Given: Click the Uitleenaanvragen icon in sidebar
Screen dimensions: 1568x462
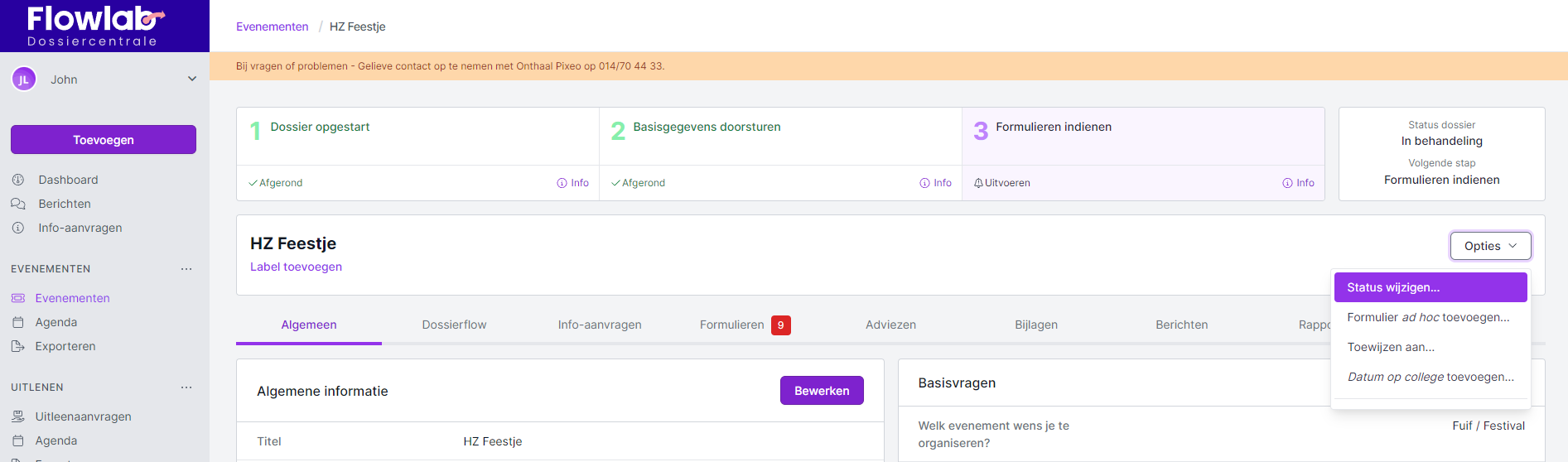Looking at the screenshot, I should pos(18,416).
